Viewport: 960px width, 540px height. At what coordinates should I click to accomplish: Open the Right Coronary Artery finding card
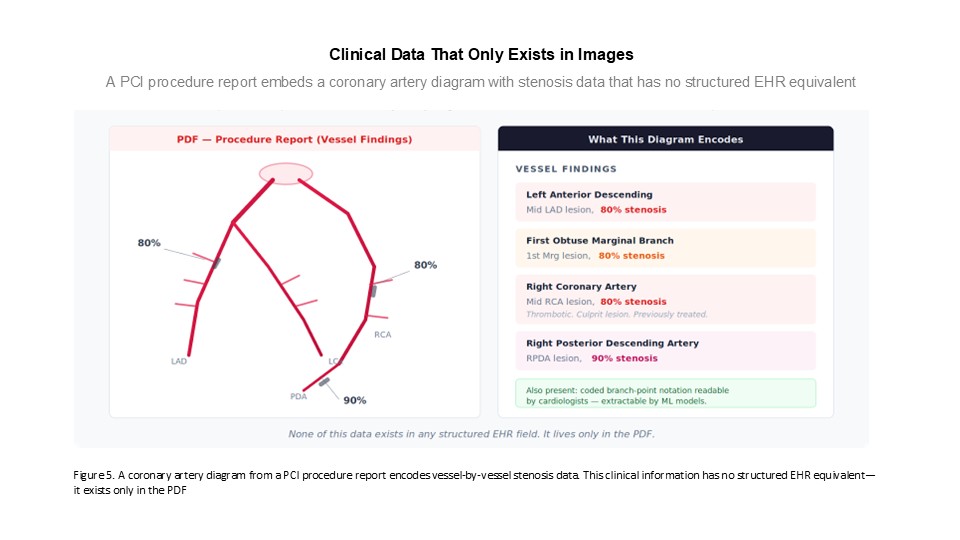tap(665, 299)
